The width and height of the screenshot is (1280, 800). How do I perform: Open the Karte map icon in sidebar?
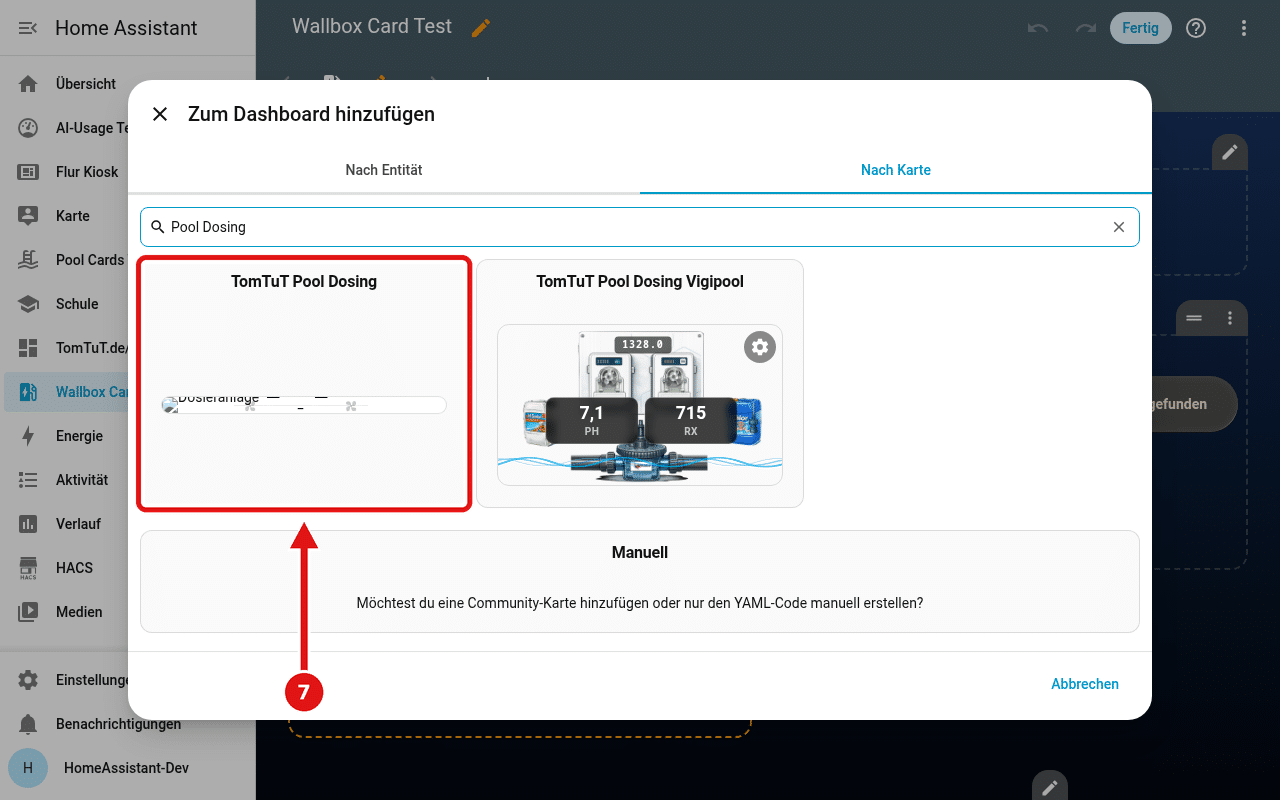click(x=28, y=216)
